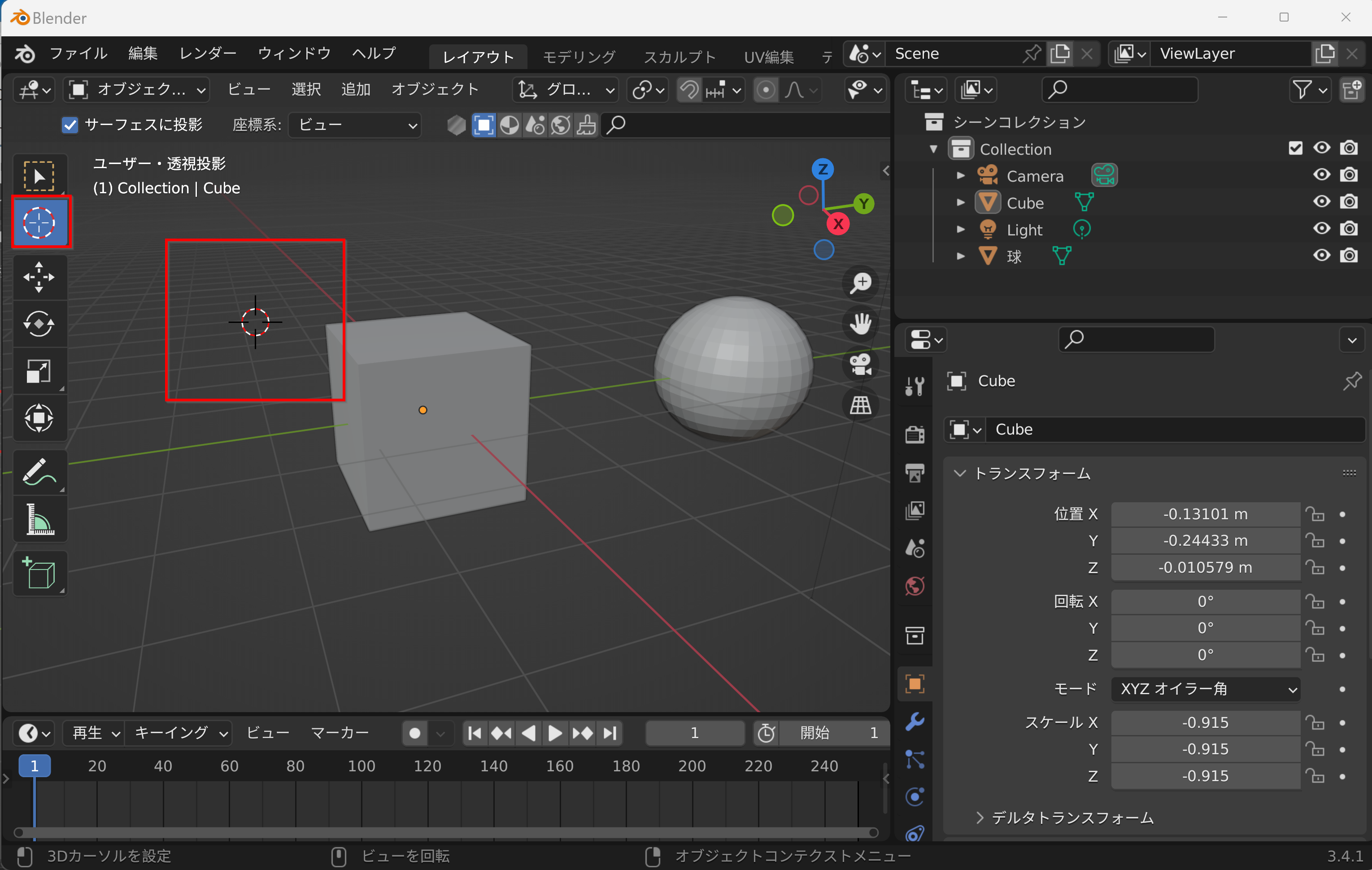The height and width of the screenshot is (870, 1372).
Task: Open the レンダー menu
Action: 207,53
